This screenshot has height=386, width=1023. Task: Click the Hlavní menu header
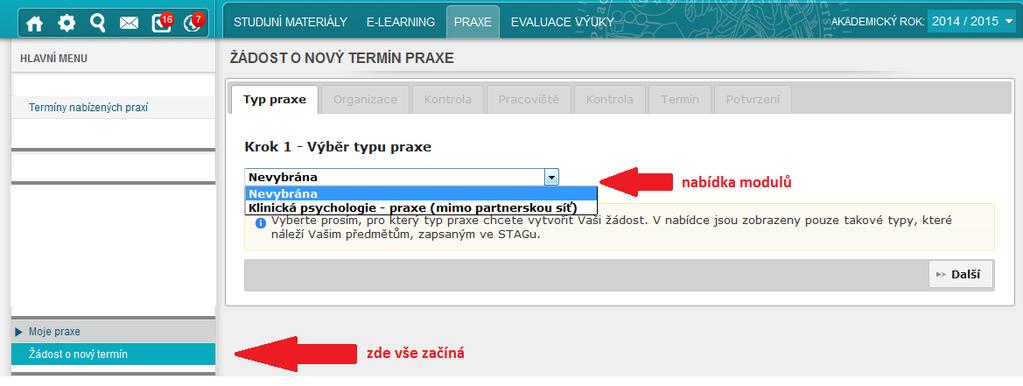(x=53, y=59)
